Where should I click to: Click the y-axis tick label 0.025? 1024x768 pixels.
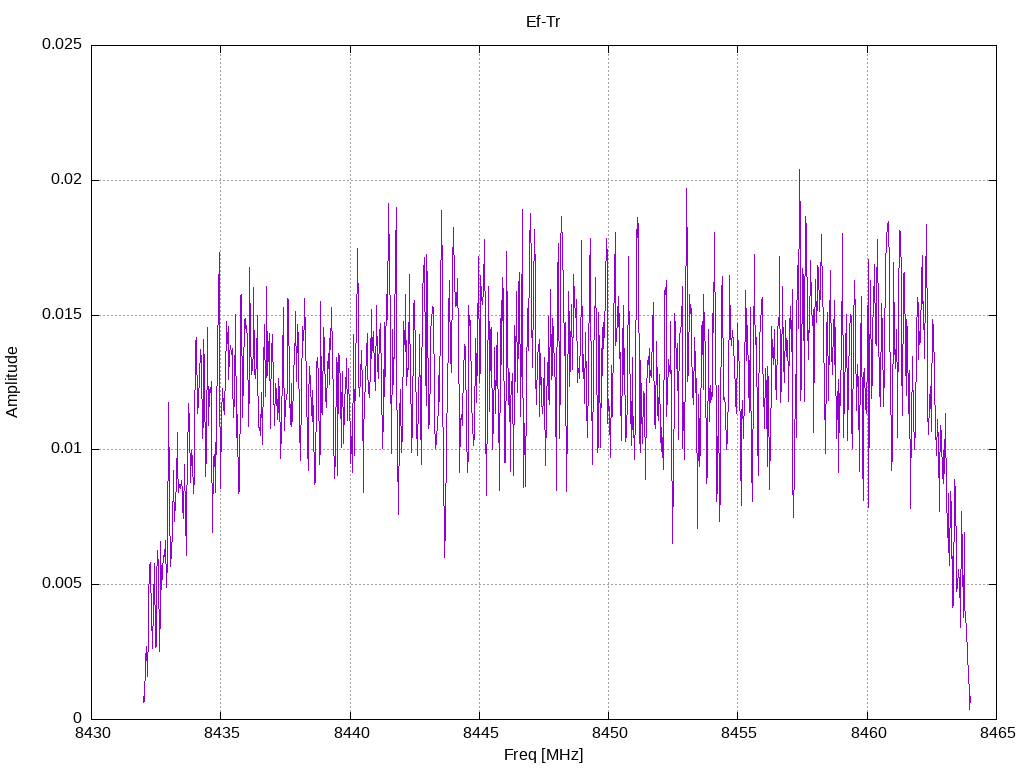coord(62,44)
